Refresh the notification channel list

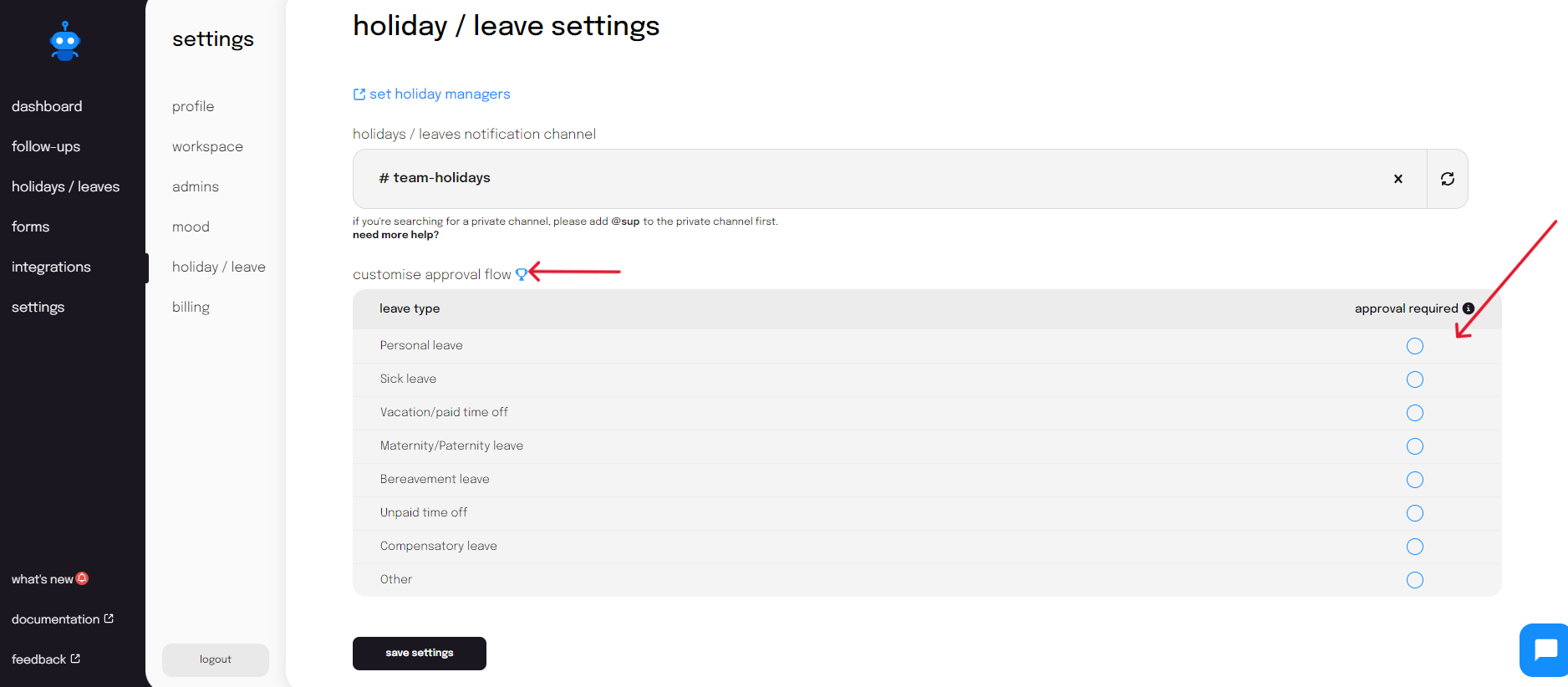(x=1448, y=179)
